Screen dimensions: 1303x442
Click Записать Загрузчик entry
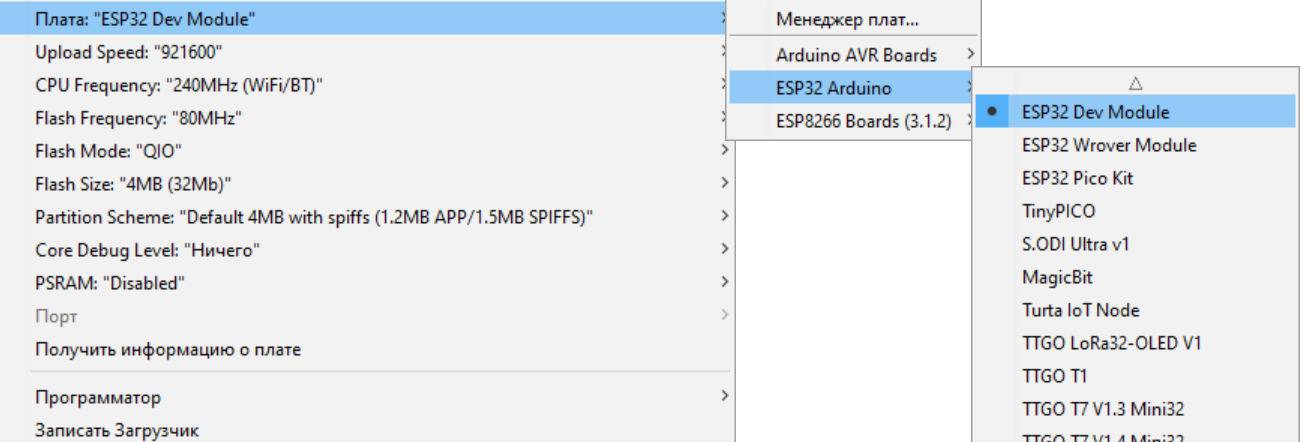(x=365, y=431)
